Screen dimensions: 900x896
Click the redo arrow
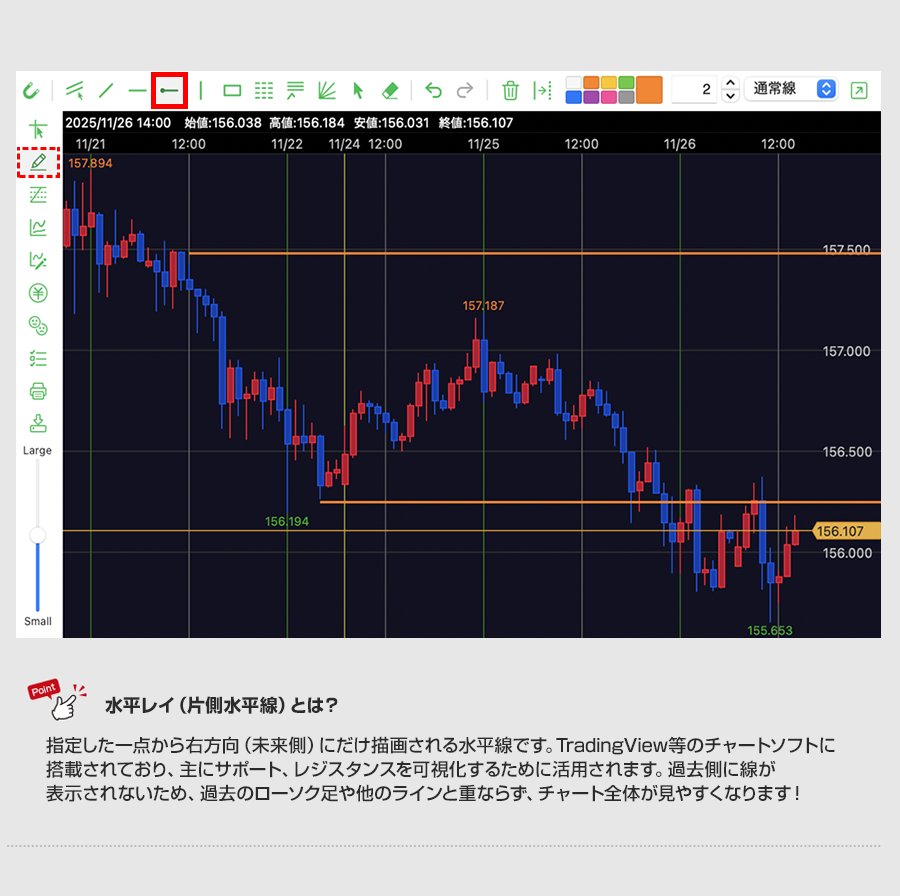point(464,90)
